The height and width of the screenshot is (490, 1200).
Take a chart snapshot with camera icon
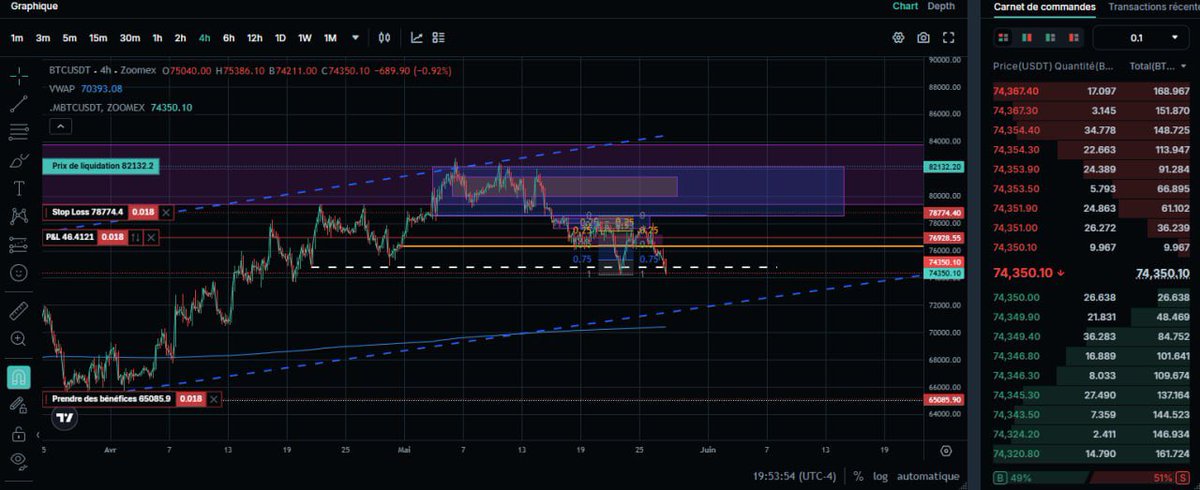(x=923, y=38)
